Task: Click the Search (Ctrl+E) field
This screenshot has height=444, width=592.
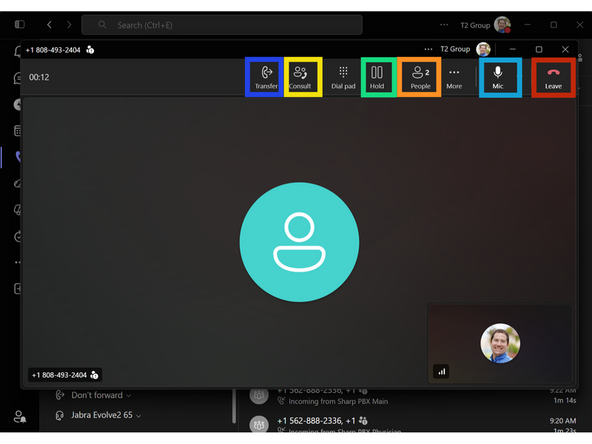Action: pyautogui.click(x=222, y=25)
